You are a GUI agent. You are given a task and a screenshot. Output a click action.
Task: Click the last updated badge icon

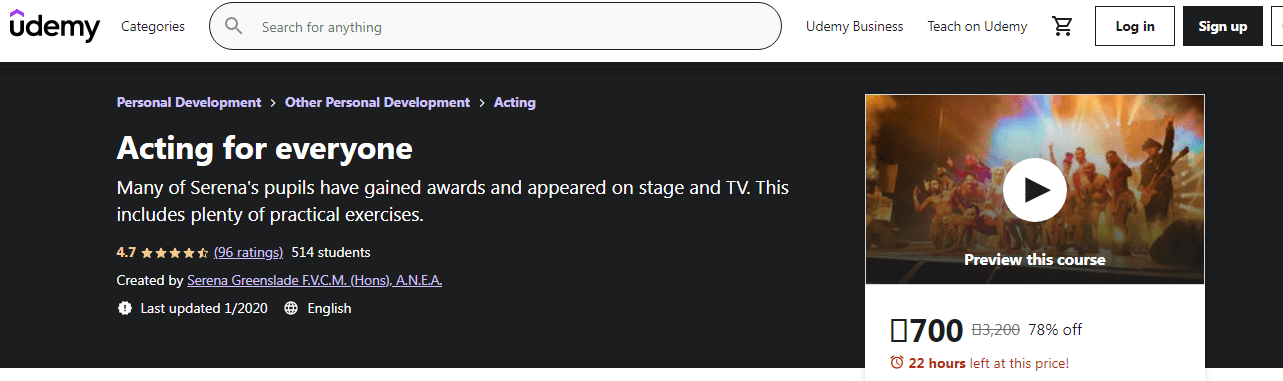pos(124,308)
